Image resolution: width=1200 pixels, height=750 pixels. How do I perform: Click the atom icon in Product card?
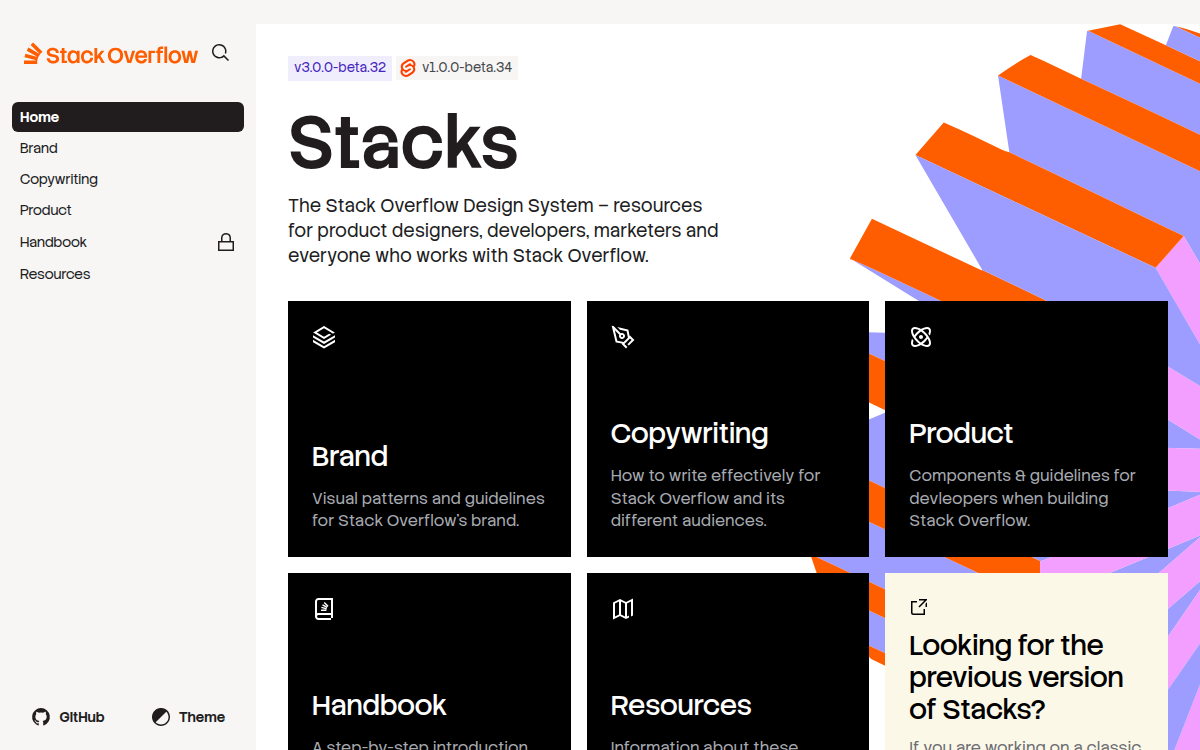921,337
